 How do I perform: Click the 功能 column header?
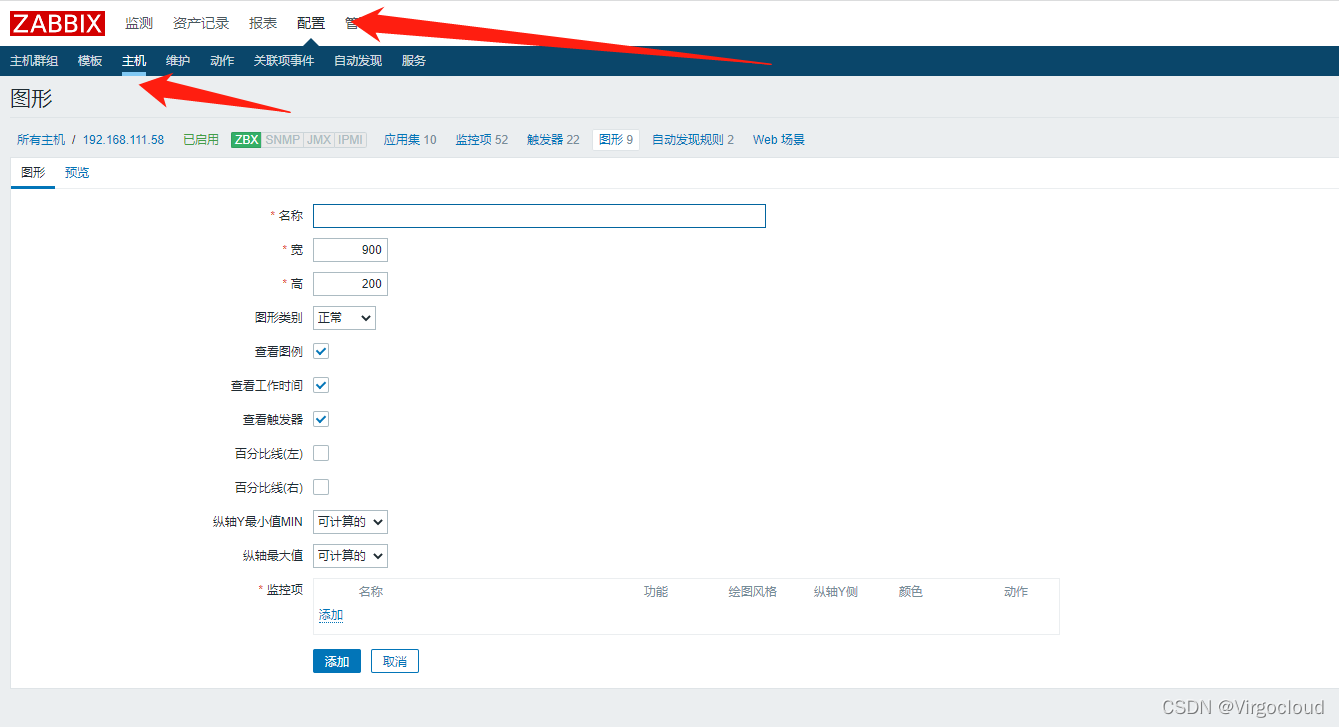[656, 592]
